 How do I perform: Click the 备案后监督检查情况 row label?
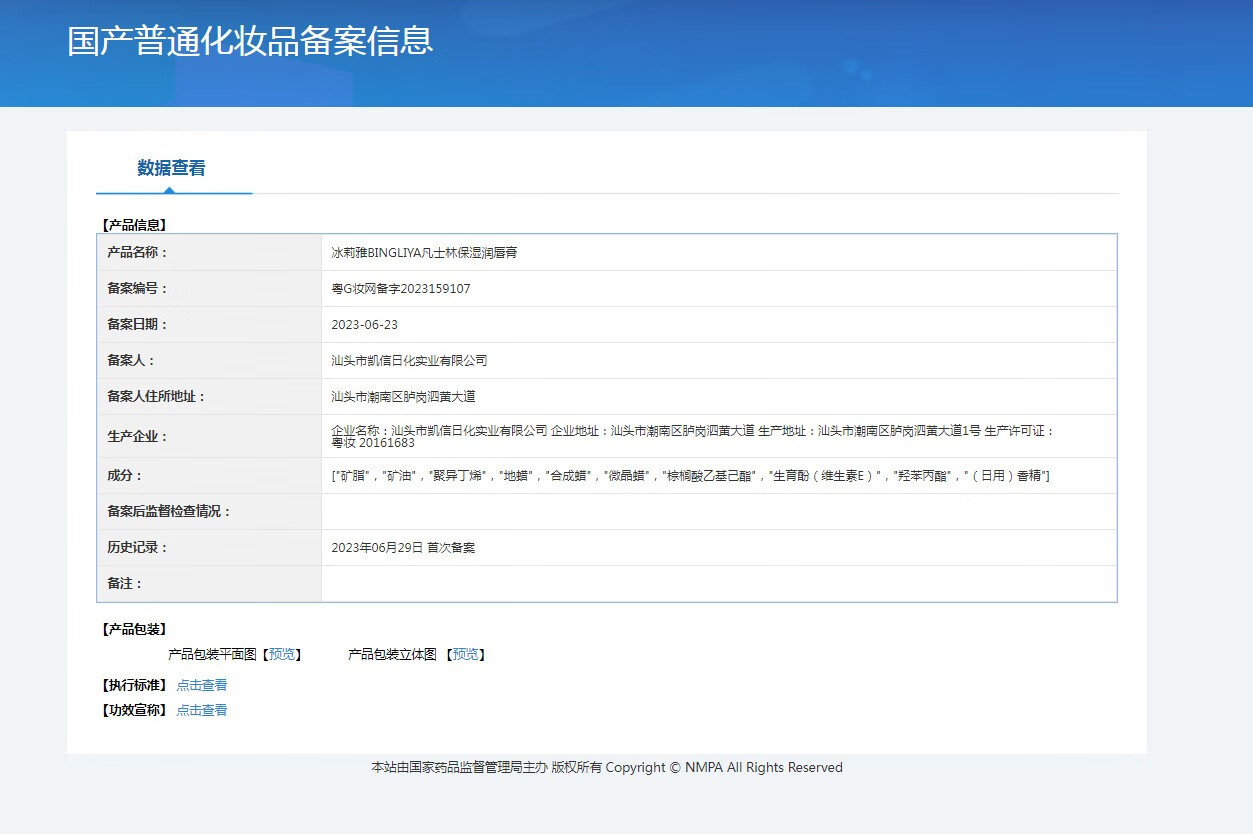tap(169, 512)
